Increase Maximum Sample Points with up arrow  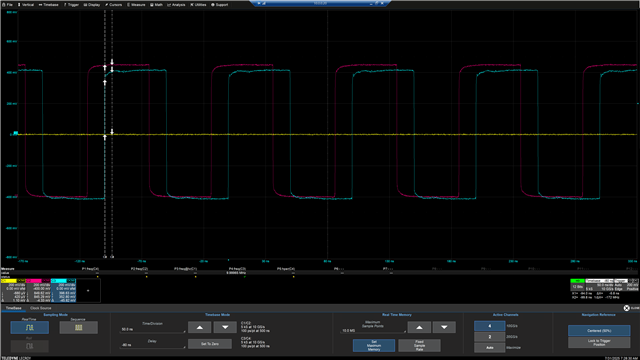419,327
